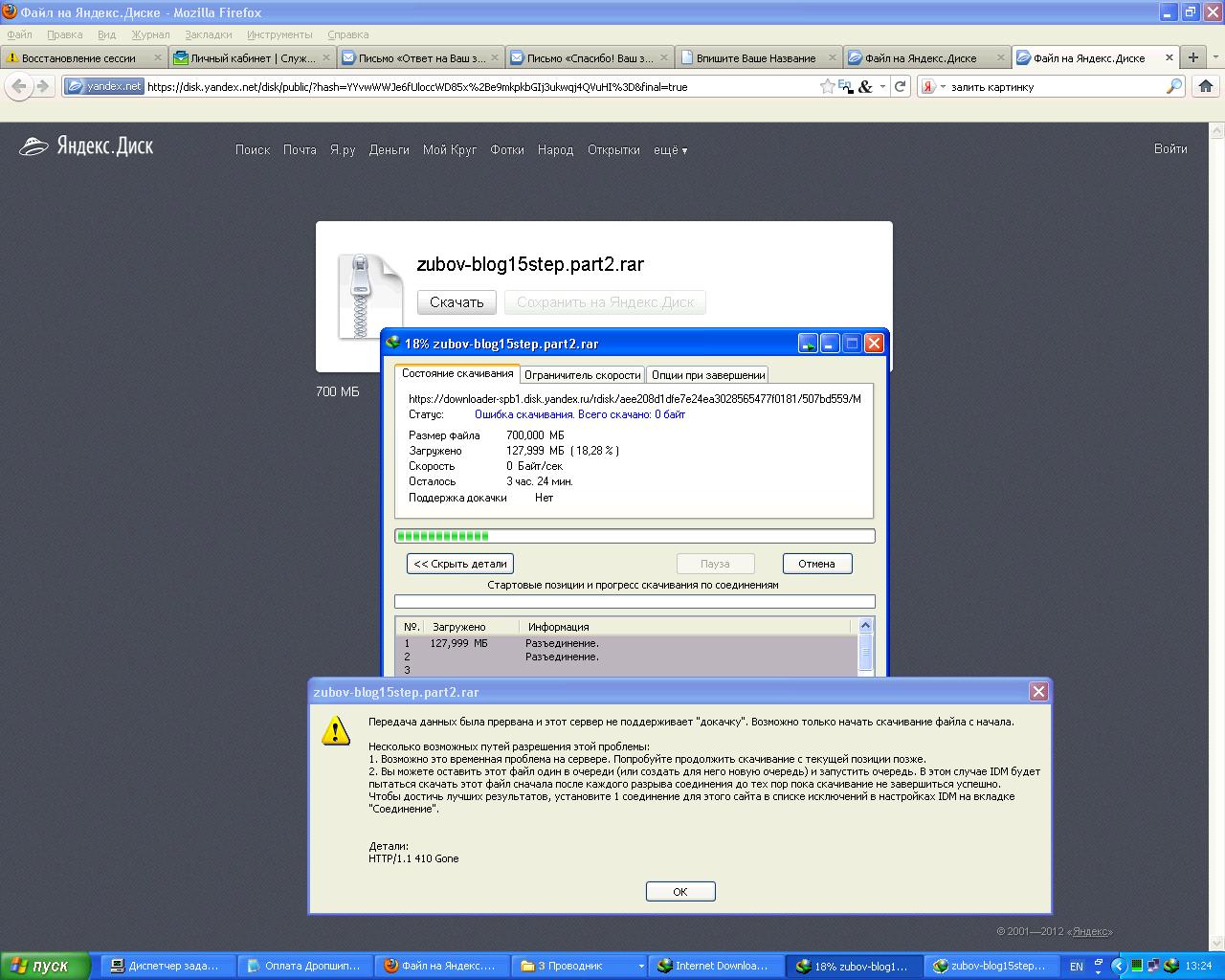
Task: Close the active 'Файл на Яндекс.Диске' tab
Action: 1169,57
